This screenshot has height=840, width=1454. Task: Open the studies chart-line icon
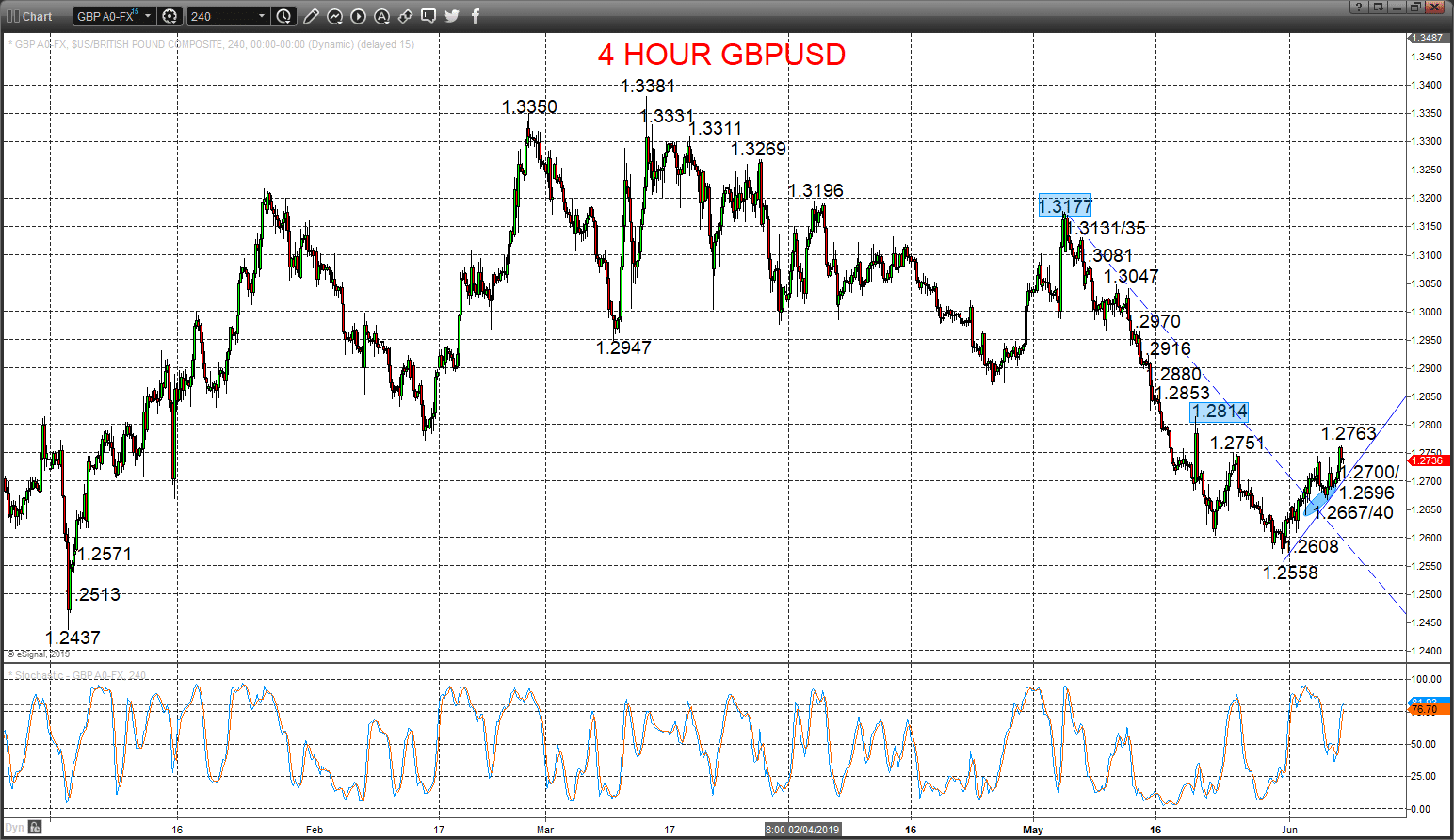coord(335,16)
